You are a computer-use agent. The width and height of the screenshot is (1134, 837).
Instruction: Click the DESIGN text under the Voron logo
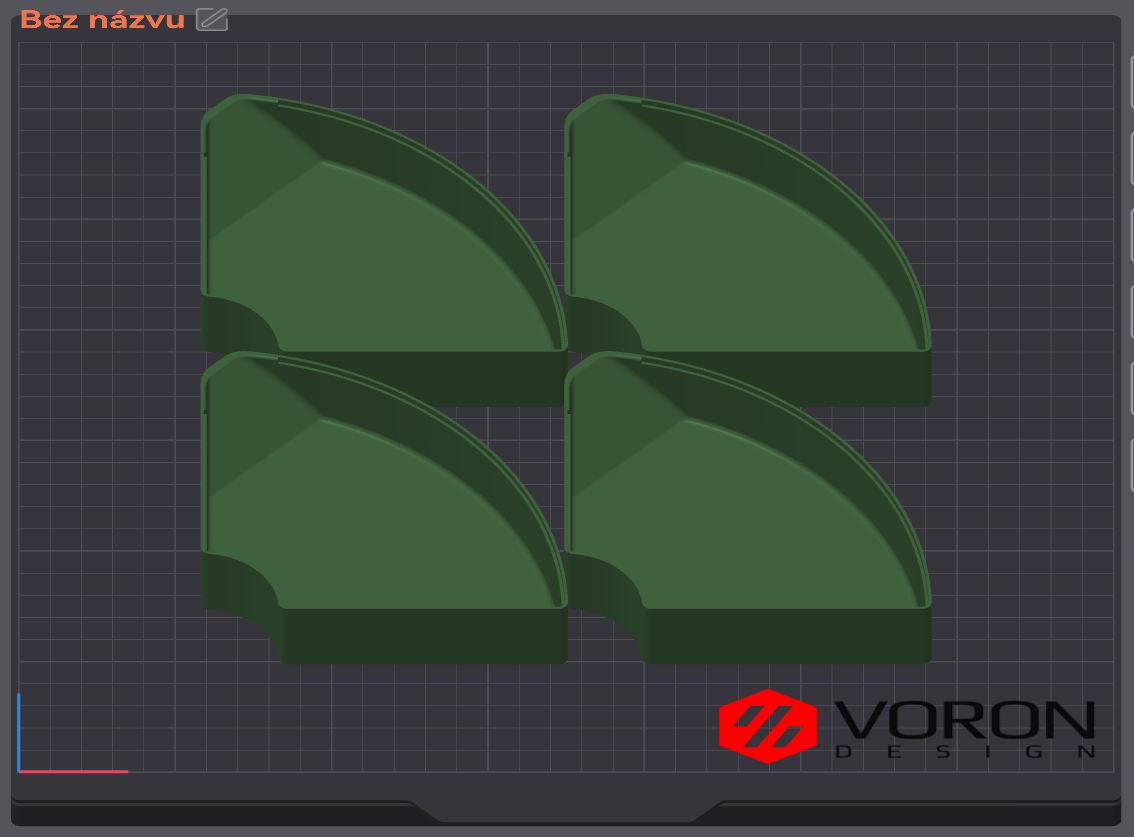(965, 752)
